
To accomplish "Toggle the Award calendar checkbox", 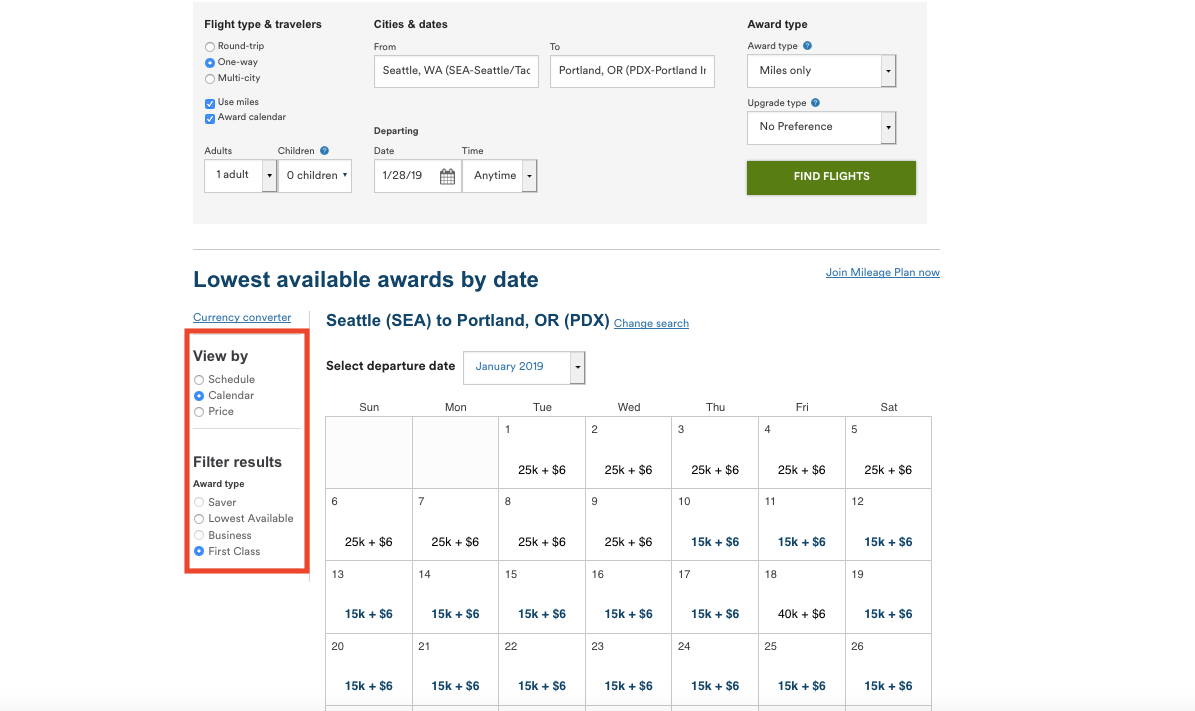I will (210, 118).
